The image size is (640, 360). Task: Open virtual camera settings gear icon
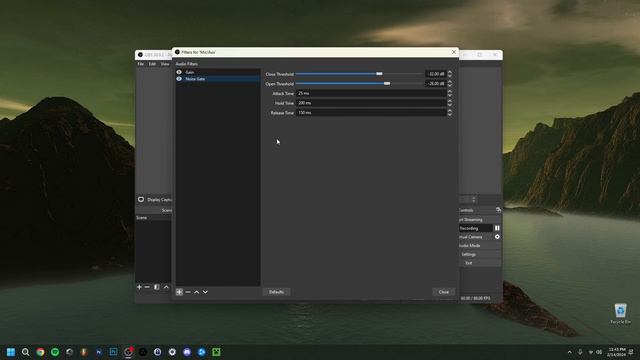(x=497, y=237)
